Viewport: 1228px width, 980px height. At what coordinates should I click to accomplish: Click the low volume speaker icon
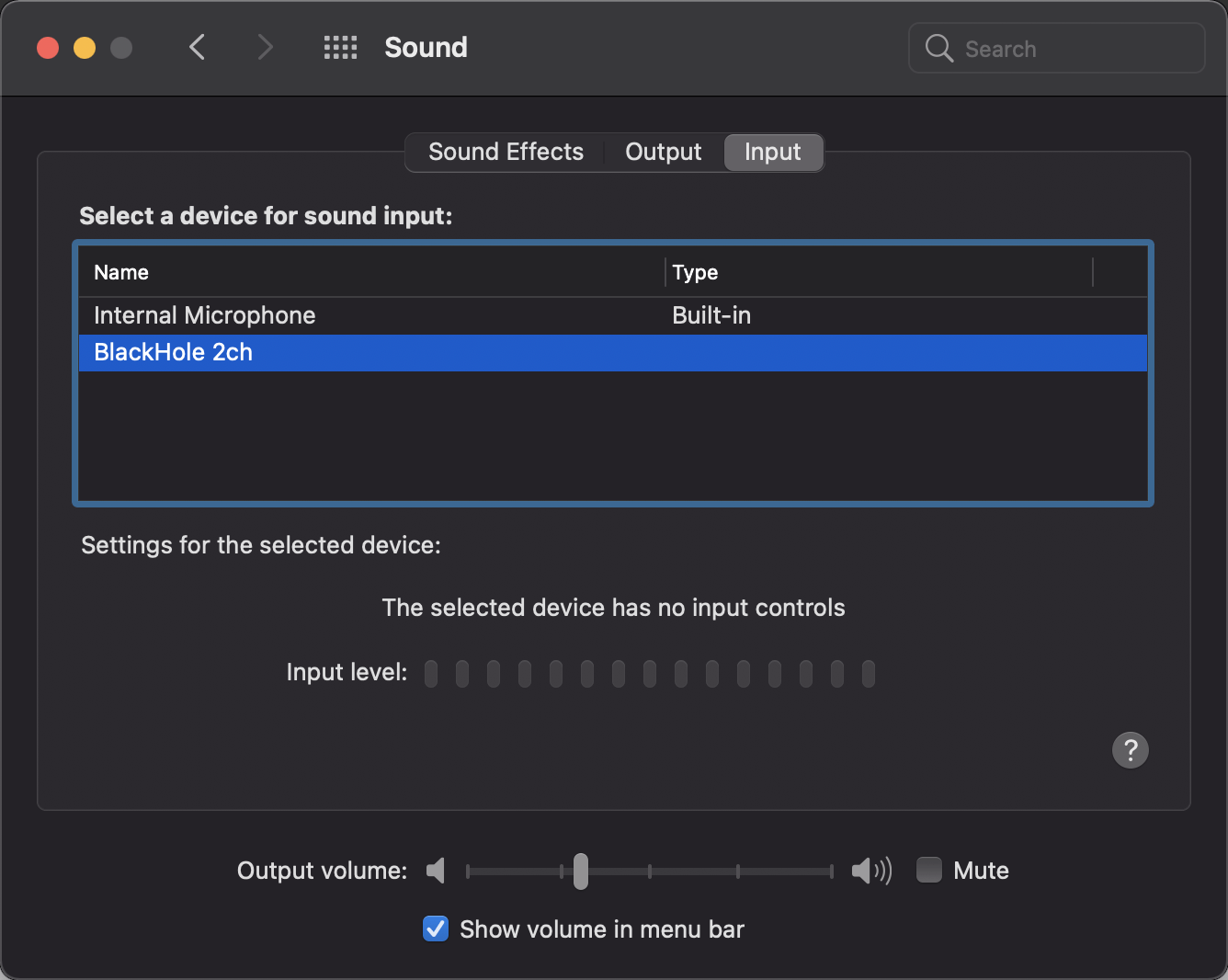(x=436, y=871)
